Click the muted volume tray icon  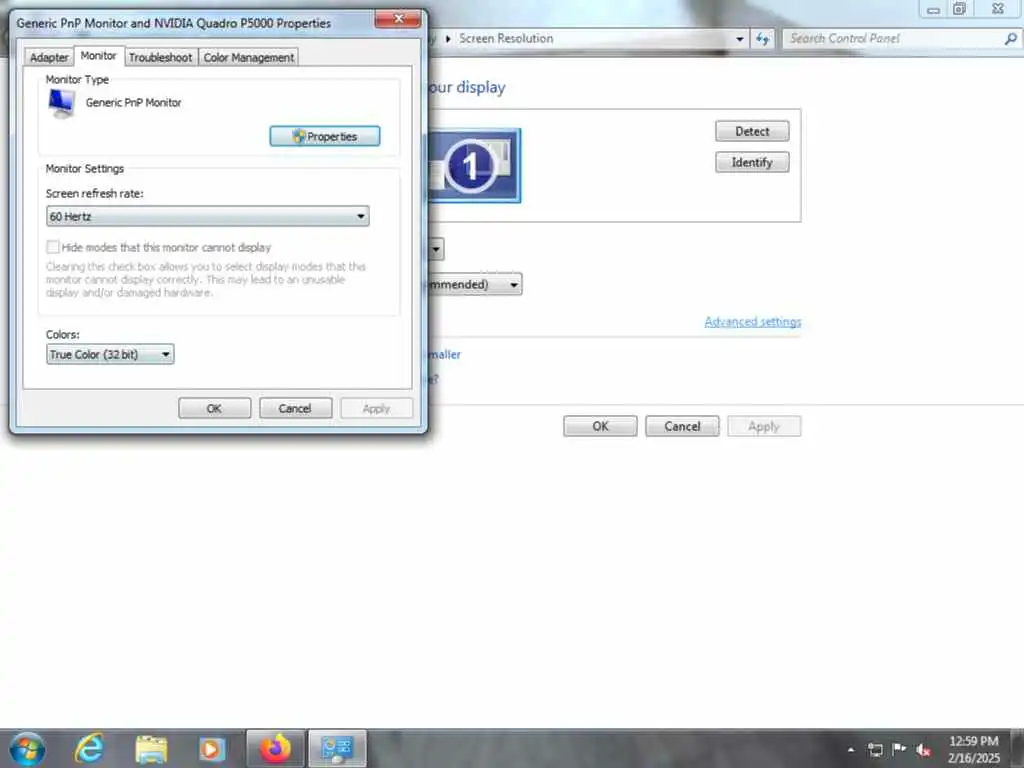point(923,750)
